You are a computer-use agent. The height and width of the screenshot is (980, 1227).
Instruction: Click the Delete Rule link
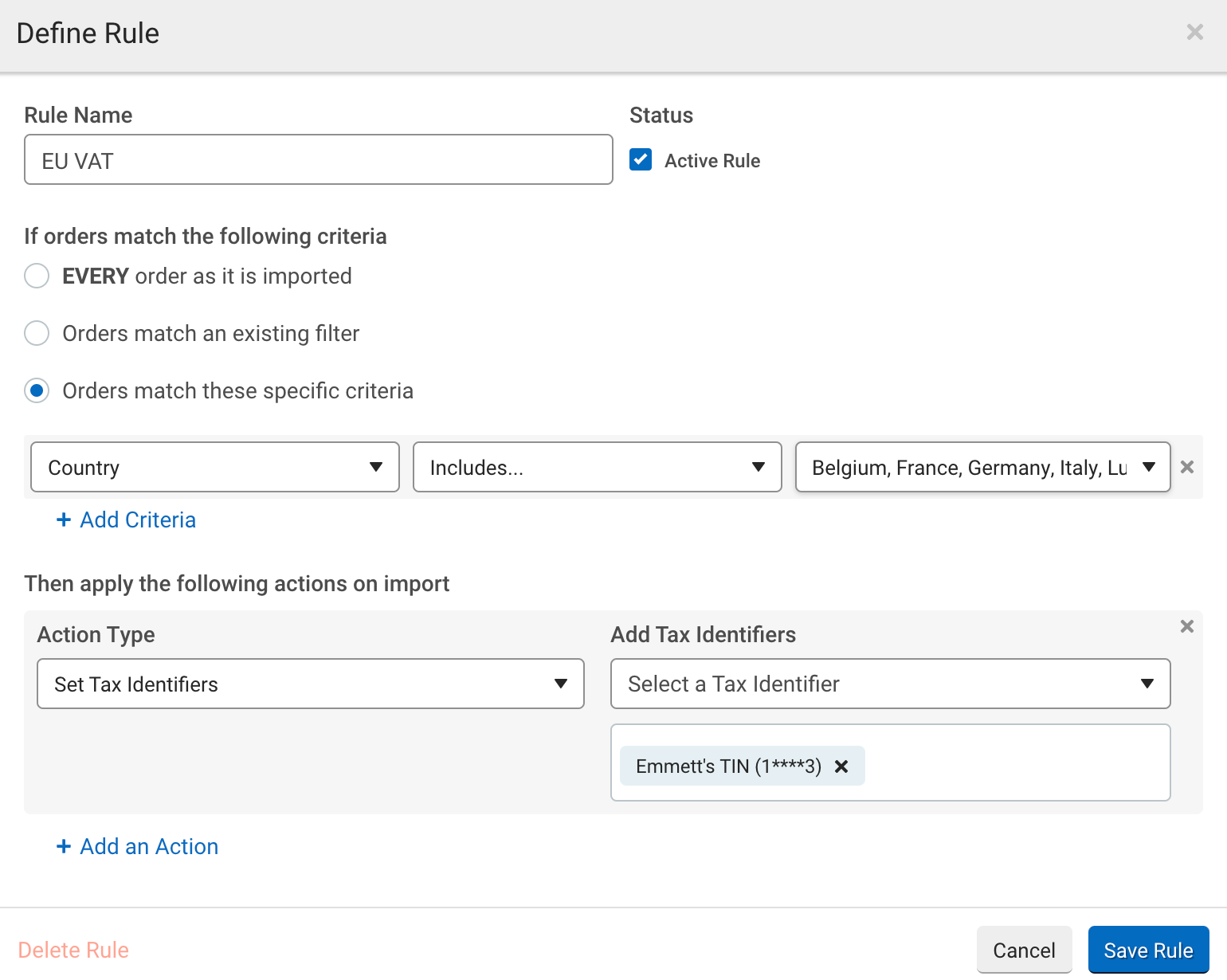click(73, 950)
